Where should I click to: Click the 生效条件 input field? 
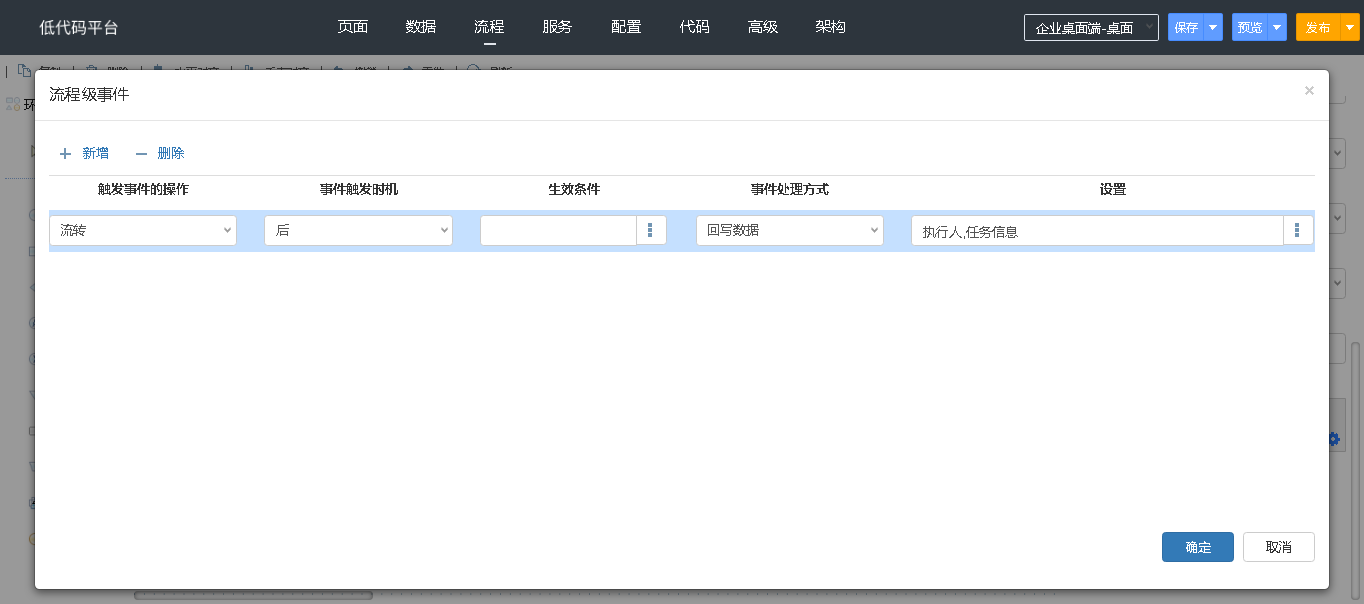[558, 230]
